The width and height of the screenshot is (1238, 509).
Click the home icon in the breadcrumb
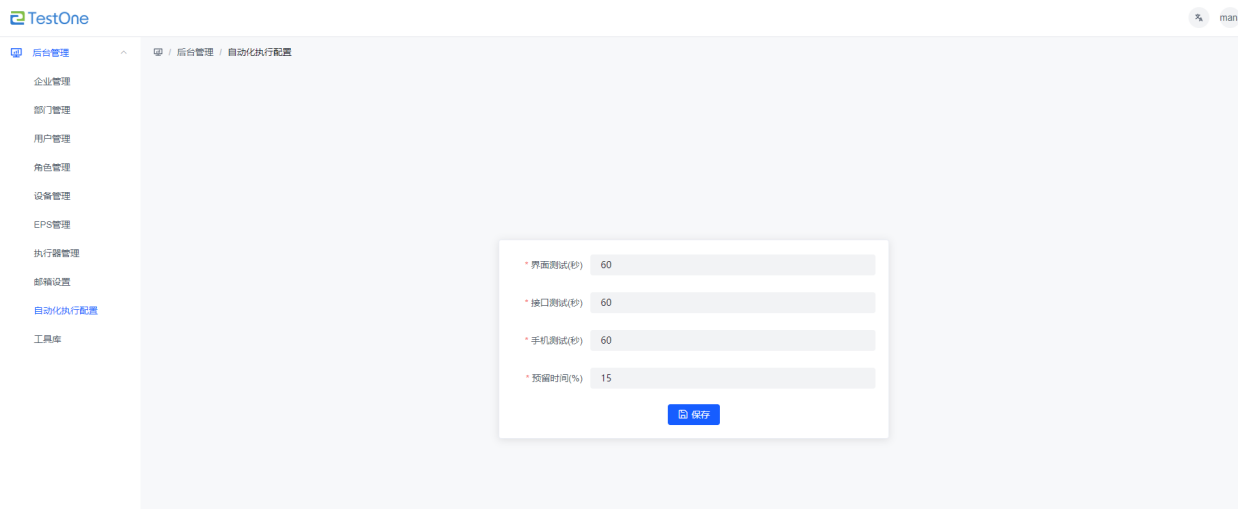pyautogui.click(x=158, y=52)
